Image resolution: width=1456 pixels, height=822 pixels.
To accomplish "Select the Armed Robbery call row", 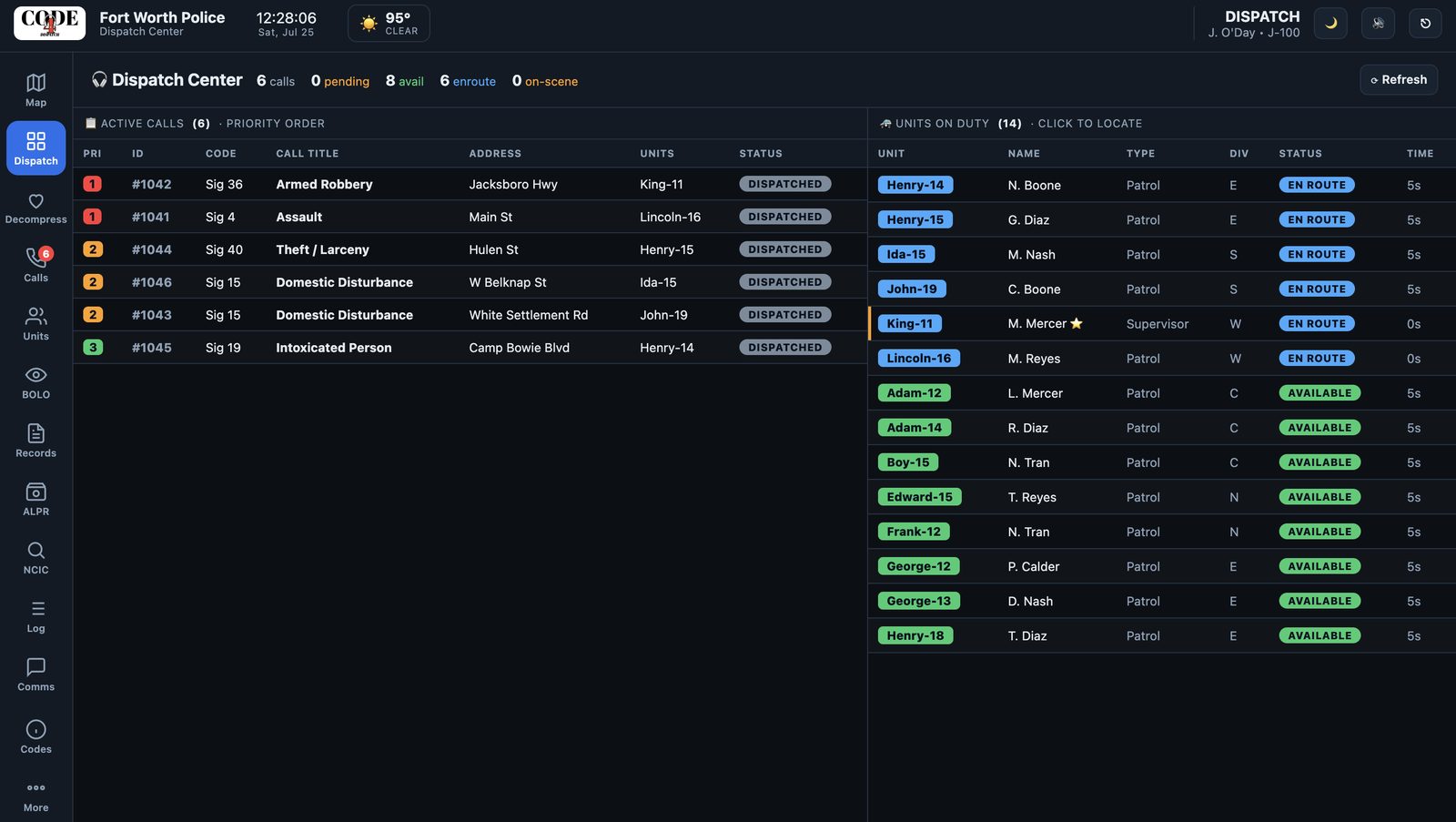I will (470, 184).
